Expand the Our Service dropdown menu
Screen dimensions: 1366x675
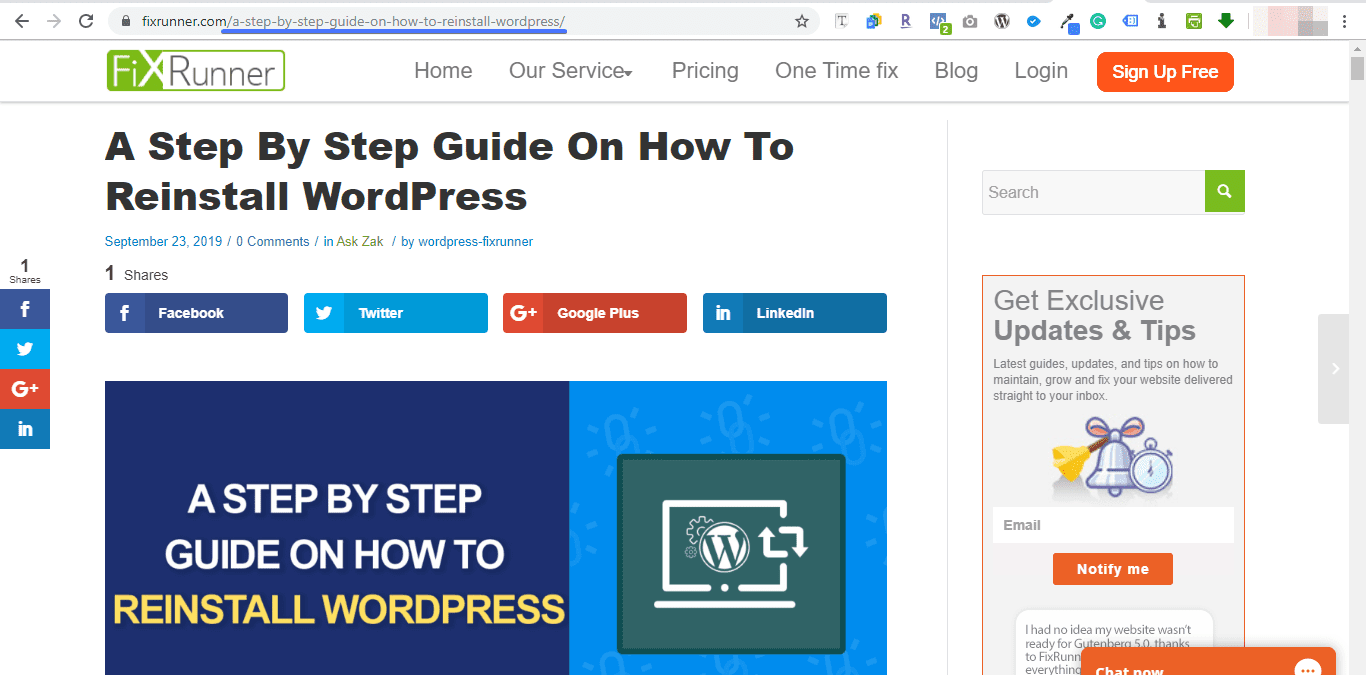[x=571, y=71]
